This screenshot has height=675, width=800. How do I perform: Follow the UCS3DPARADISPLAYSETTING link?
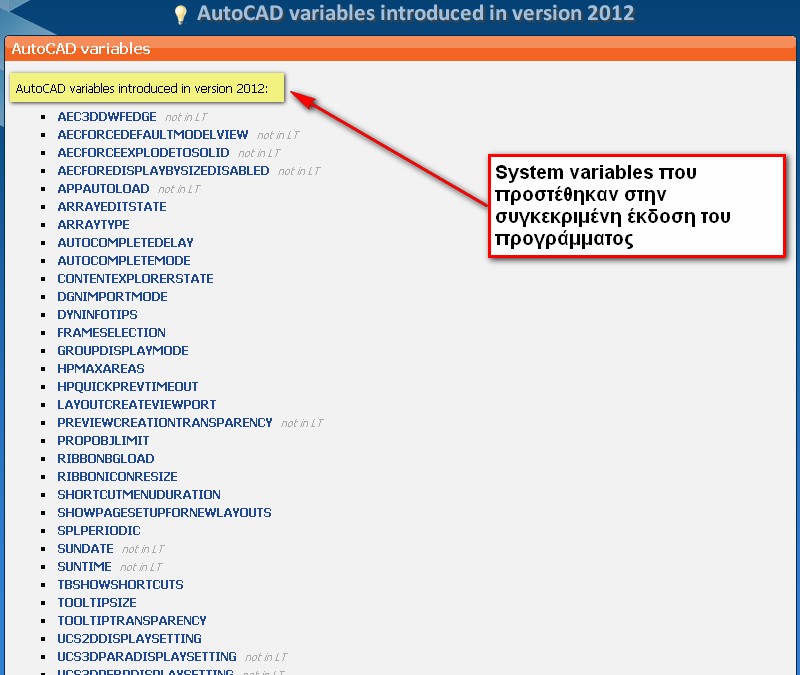pos(147,657)
